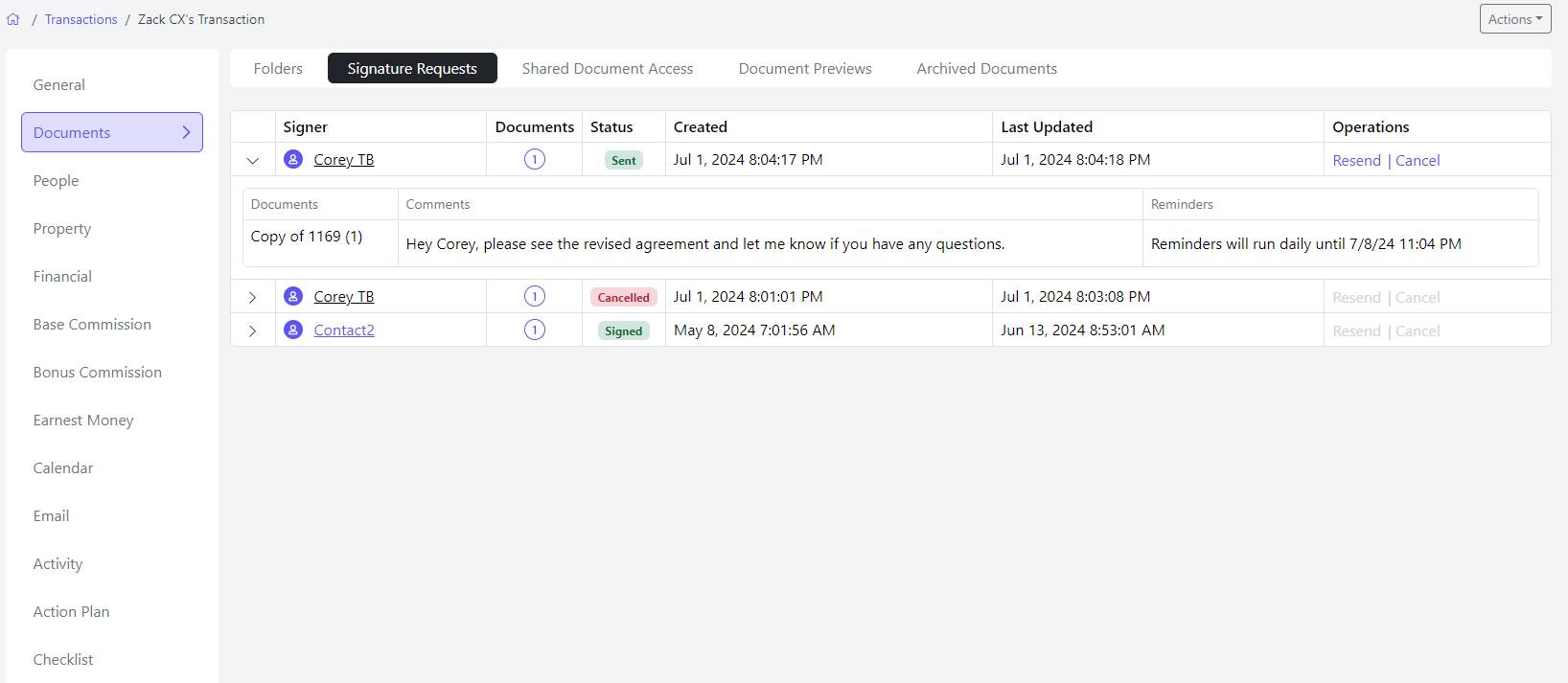Click the Status column header
Image resolution: width=1568 pixels, height=683 pixels.
click(x=611, y=126)
